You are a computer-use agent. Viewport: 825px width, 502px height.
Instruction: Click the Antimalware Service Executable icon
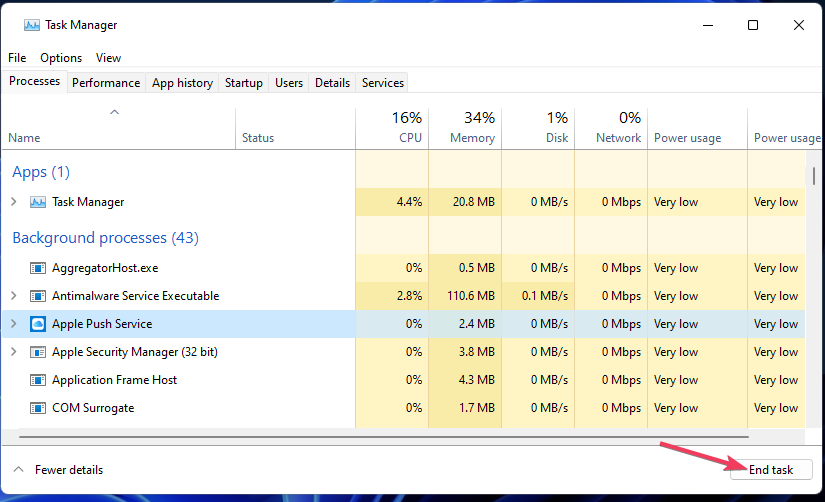[x=37, y=296]
